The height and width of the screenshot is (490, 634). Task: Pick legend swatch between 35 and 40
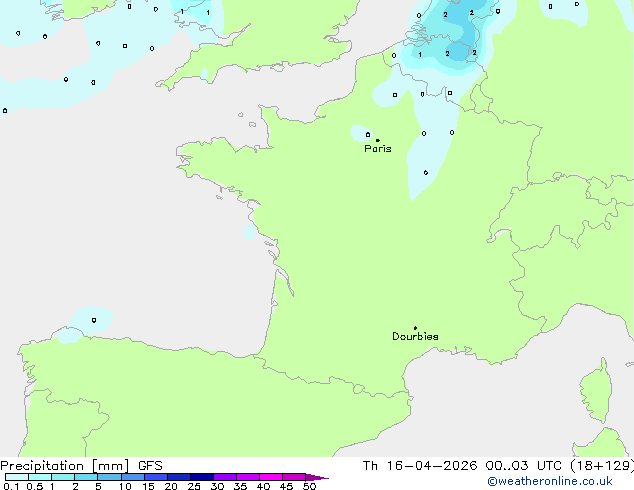point(248,477)
